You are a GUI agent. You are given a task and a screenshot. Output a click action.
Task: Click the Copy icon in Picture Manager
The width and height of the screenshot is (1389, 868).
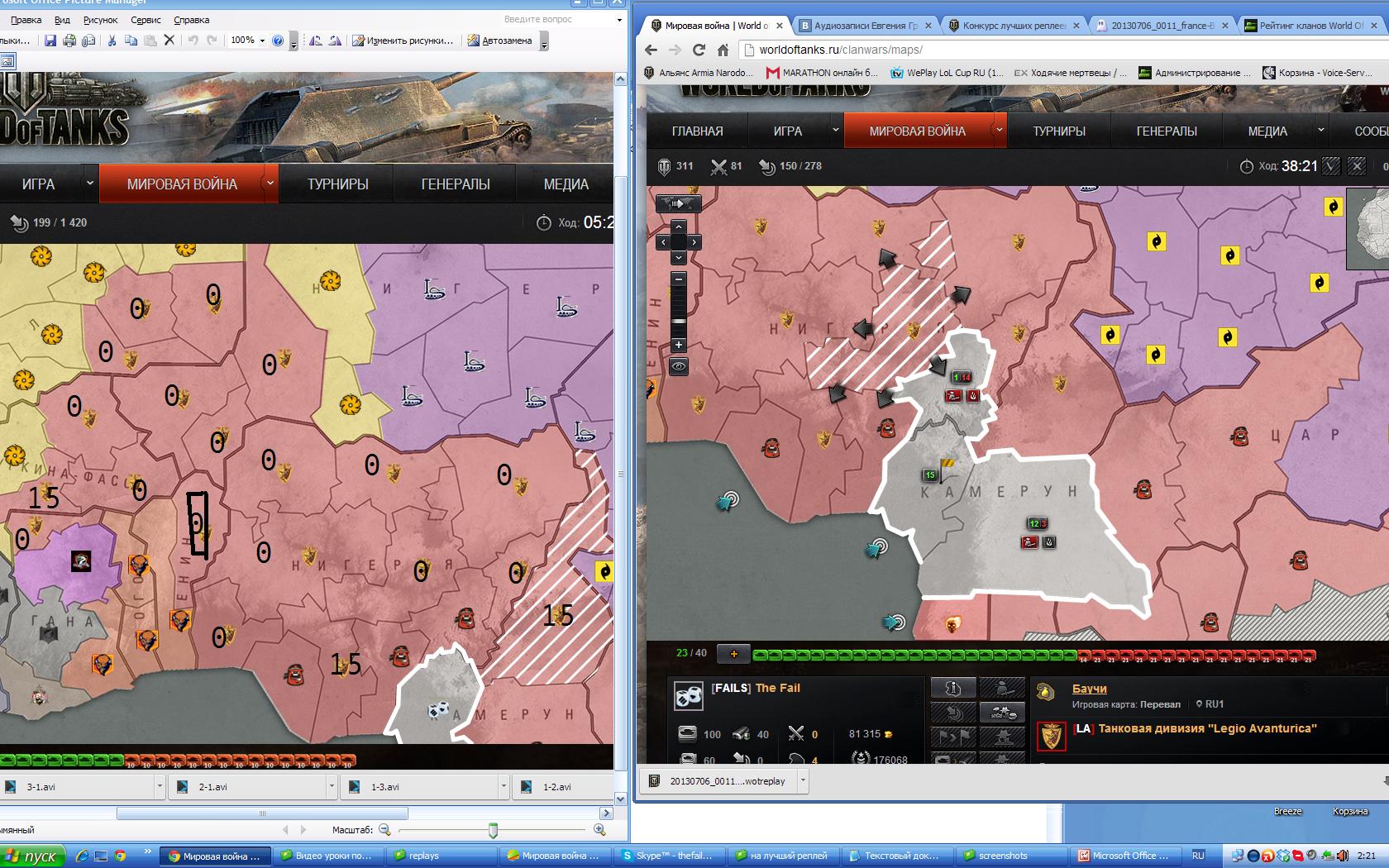[x=131, y=41]
